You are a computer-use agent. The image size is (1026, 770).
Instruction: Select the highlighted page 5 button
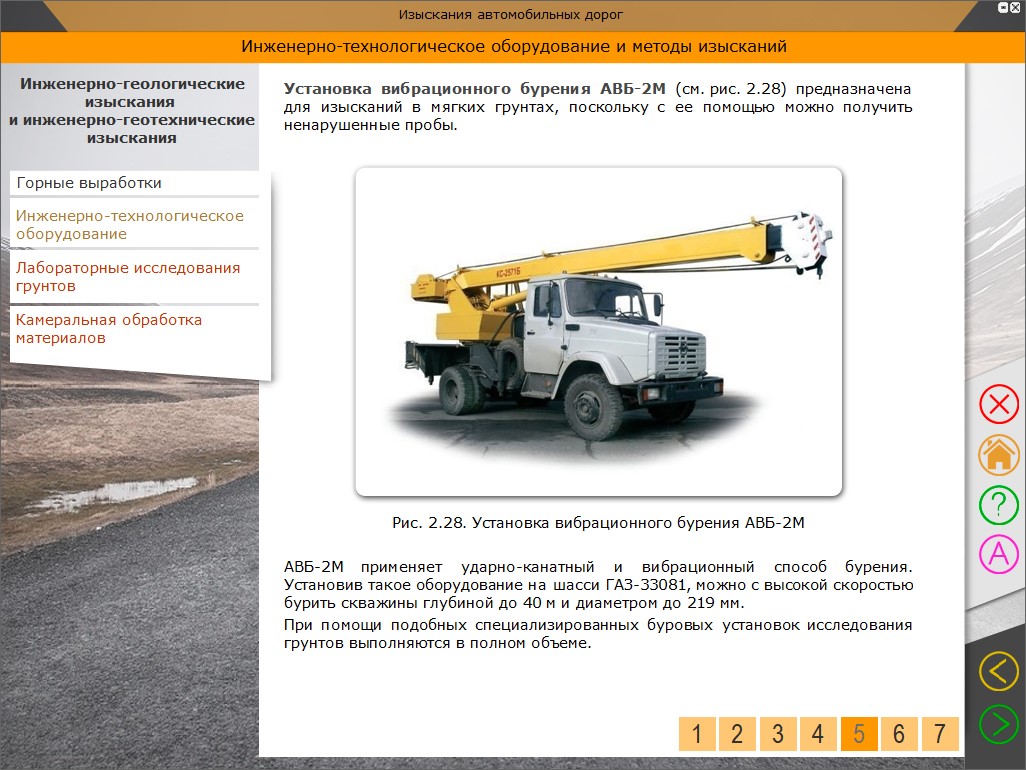coord(859,734)
